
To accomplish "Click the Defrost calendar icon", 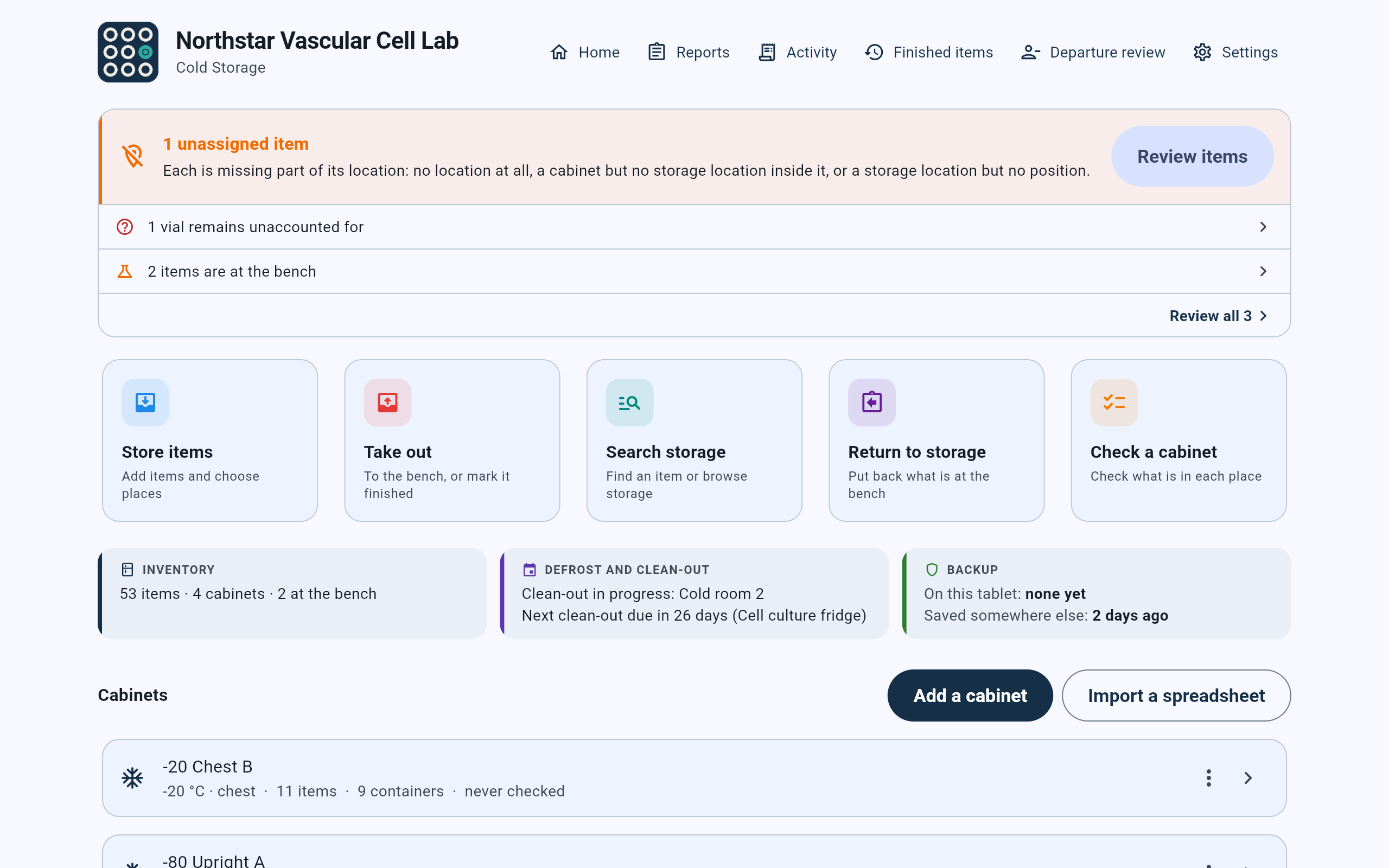I will click(x=529, y=570).
